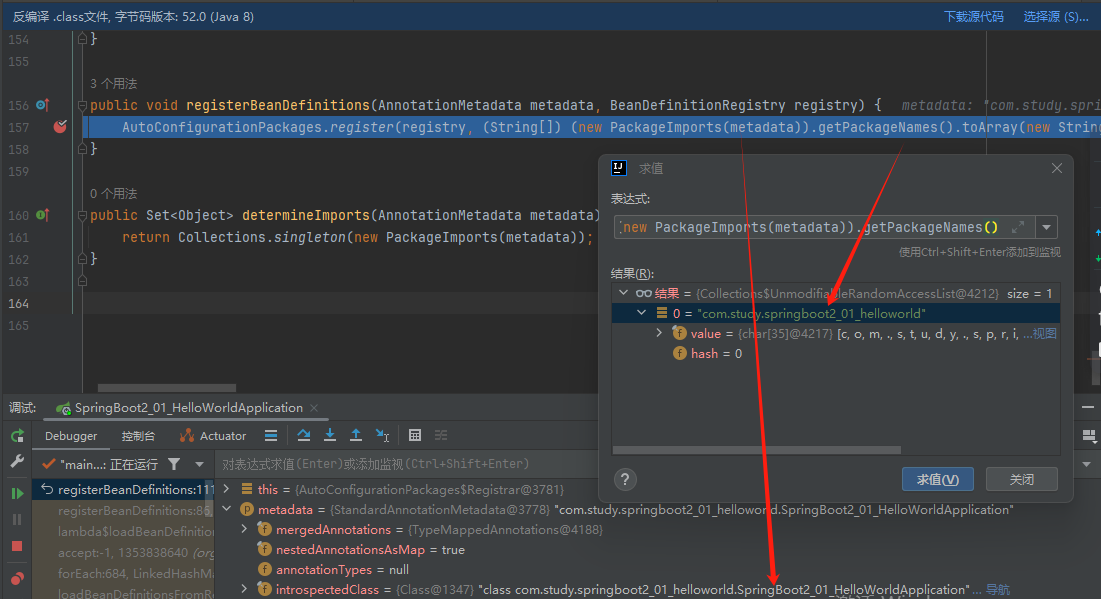Click the implements gutter icon on line 160
Image resolution: width=1101 pixels, height=599 pixels.
[x=43, y=216]
